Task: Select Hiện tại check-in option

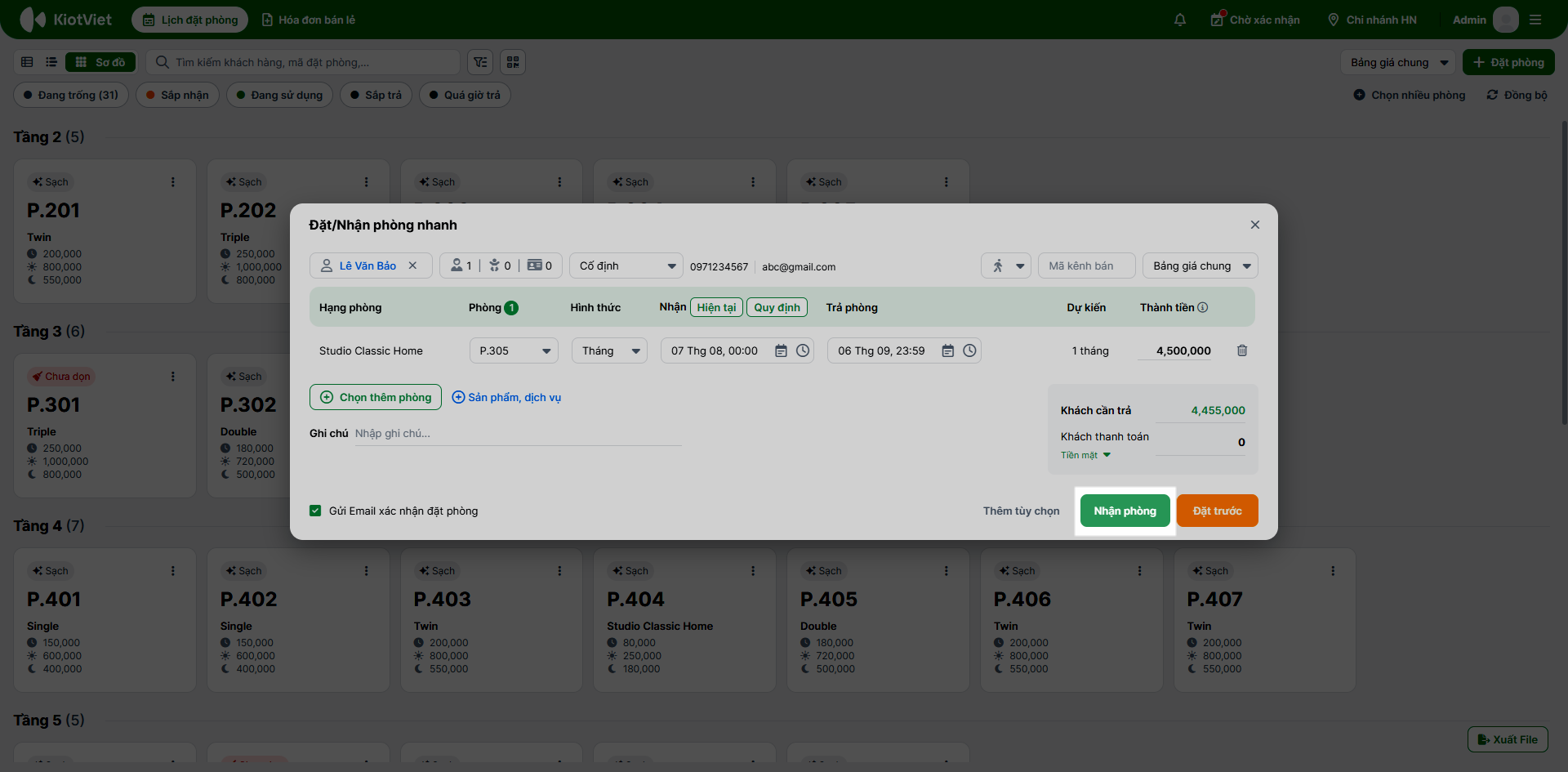Action: click(x=716, y=307)
